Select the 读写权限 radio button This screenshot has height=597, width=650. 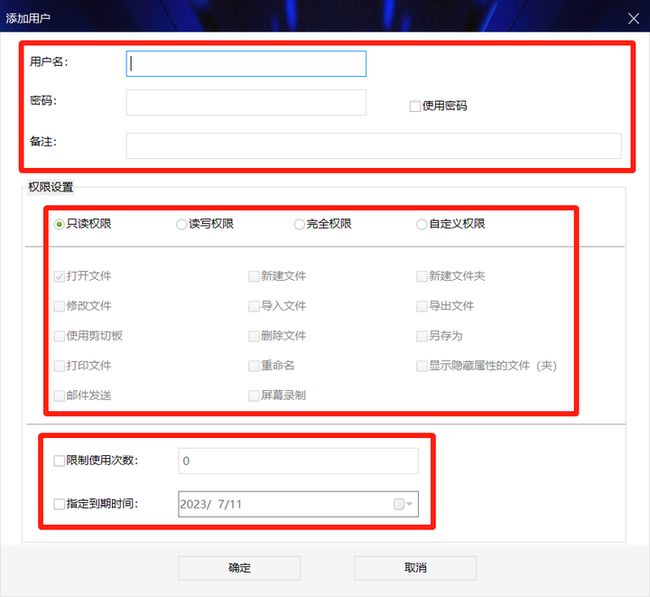point(181,224)
